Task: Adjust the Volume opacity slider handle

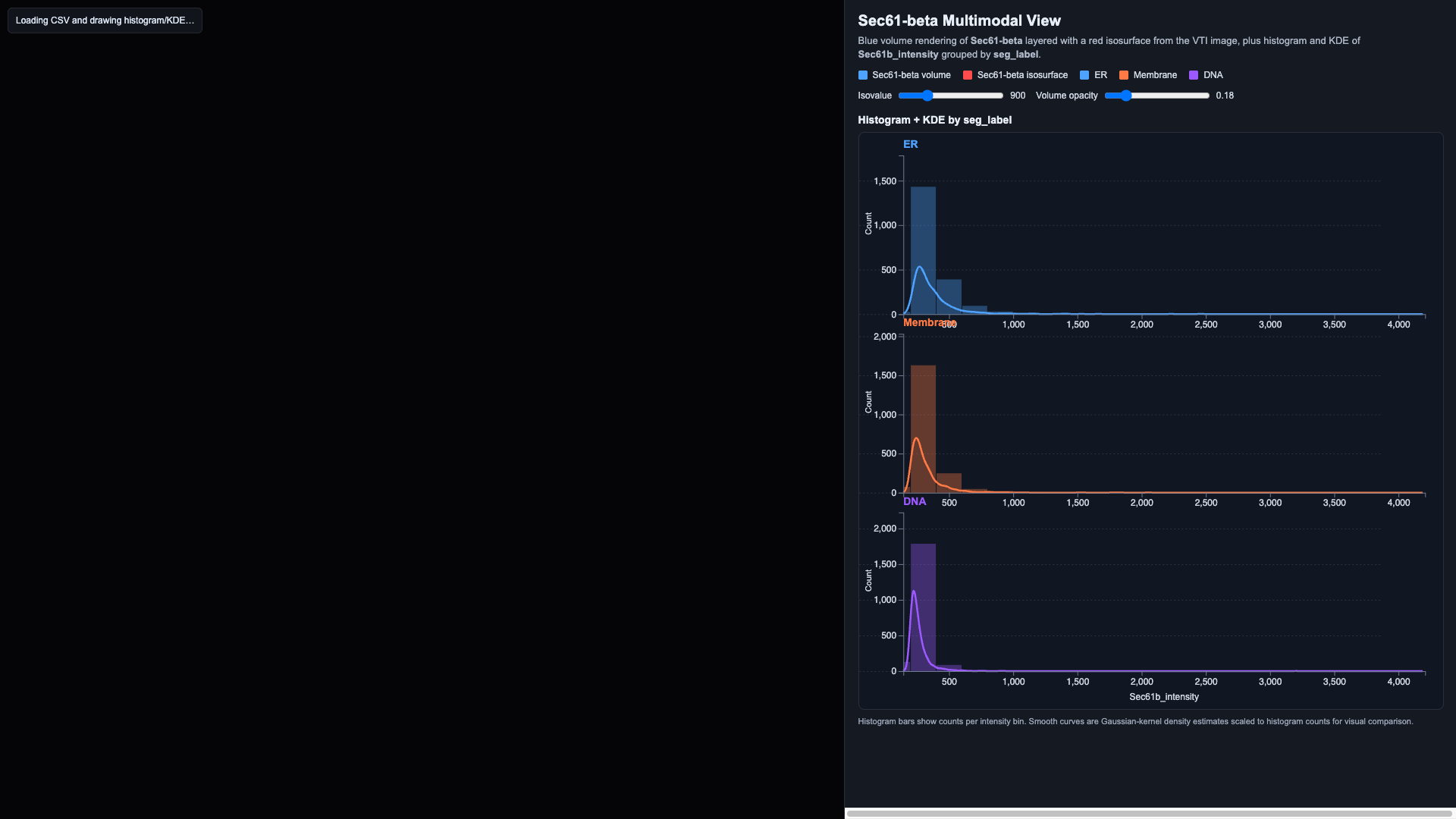Action: [1126, 96]
